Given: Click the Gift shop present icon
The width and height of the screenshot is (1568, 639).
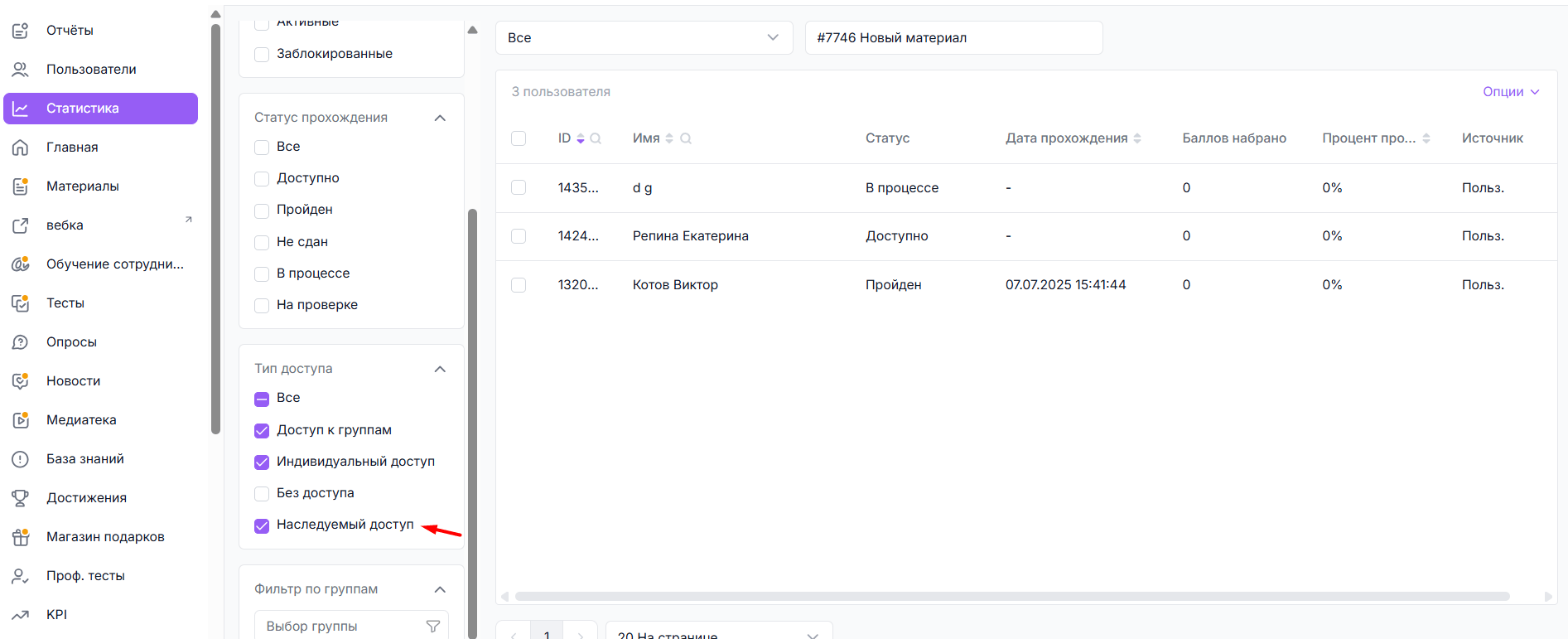Looking at the screenshot, I should click(21, 537).
